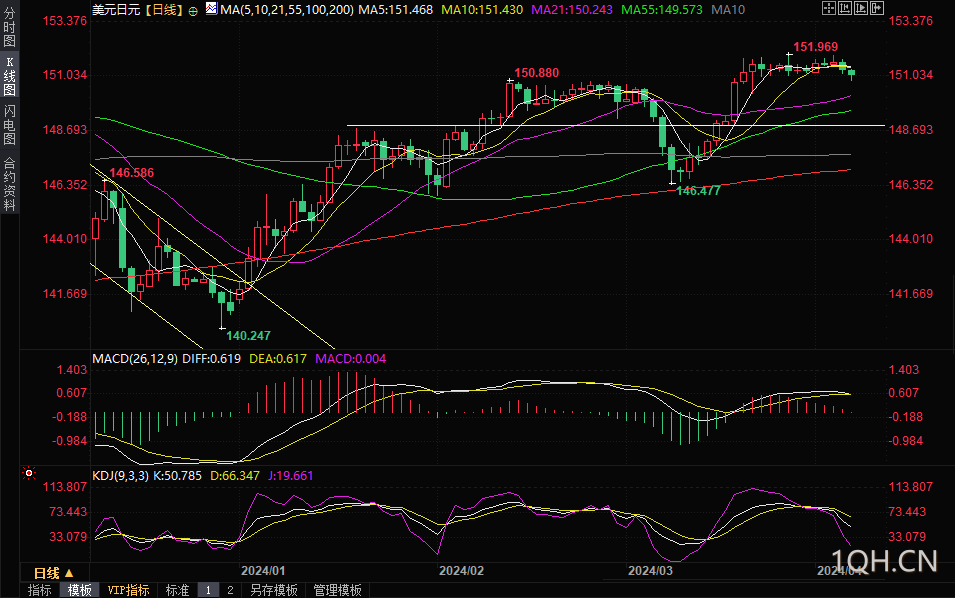Click the expand panel right arrow icon
Image resolution: width=955 pixels, height=598 pixels.
tap(876, 8)
